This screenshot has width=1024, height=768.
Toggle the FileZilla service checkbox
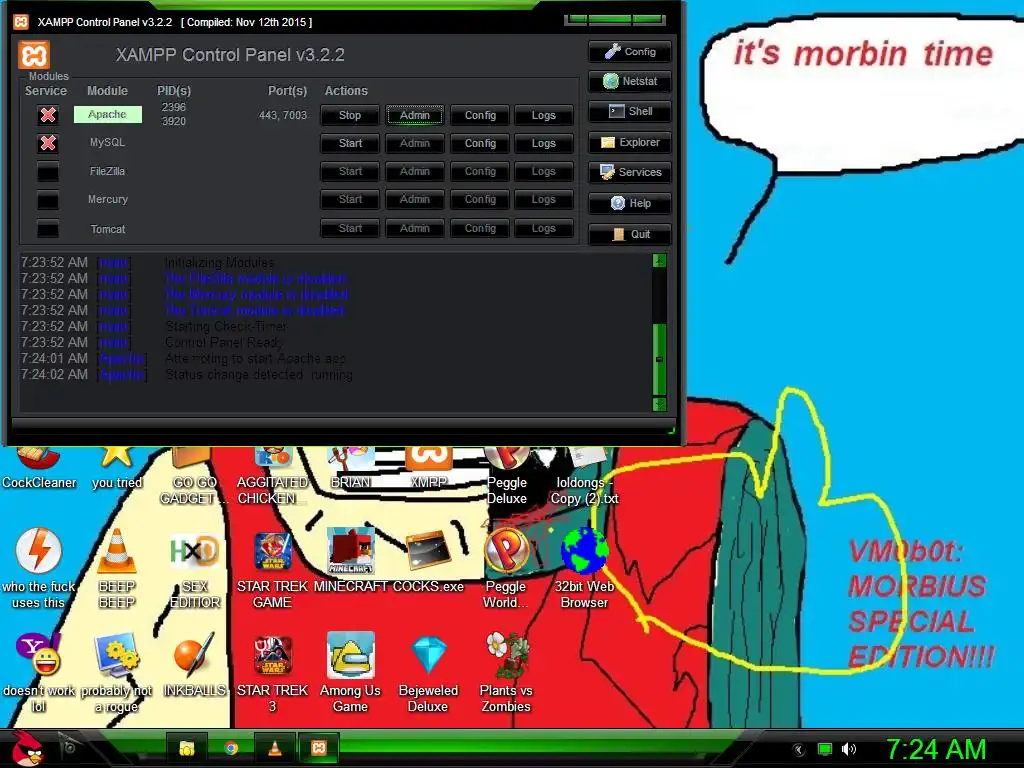click(x=48, y=172)
